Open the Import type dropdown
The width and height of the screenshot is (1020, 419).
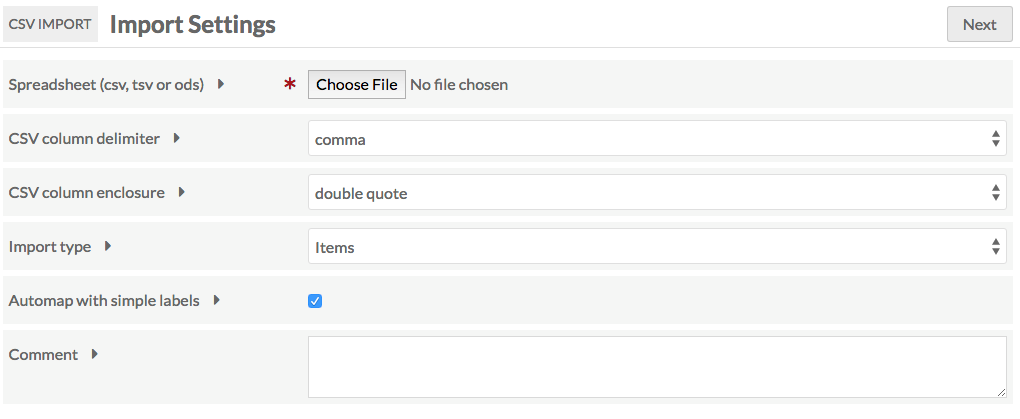[657, 246]
